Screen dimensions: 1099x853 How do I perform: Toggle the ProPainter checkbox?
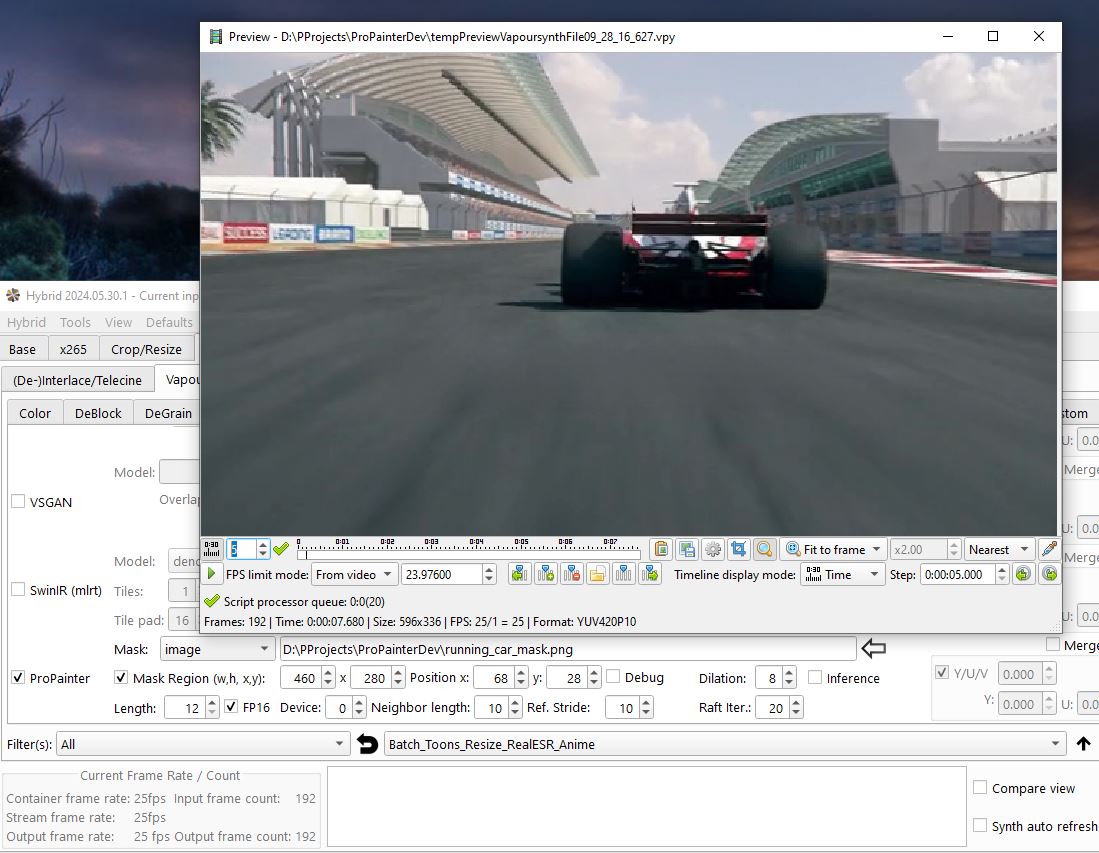click(x=18, y=678)
